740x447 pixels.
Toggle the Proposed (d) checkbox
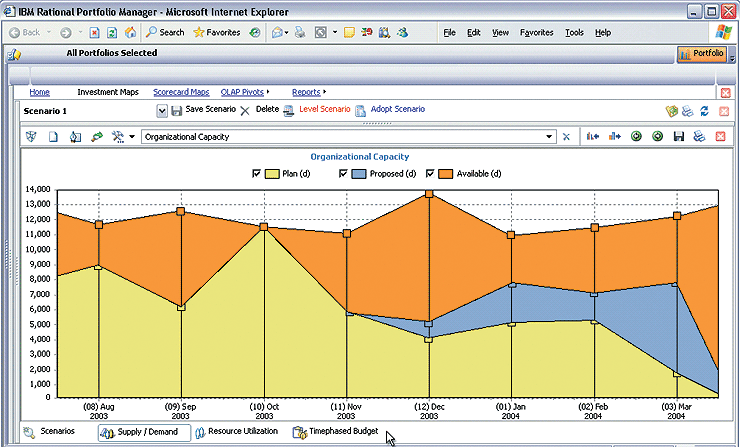pyautogui.click(x=343, y=174)
